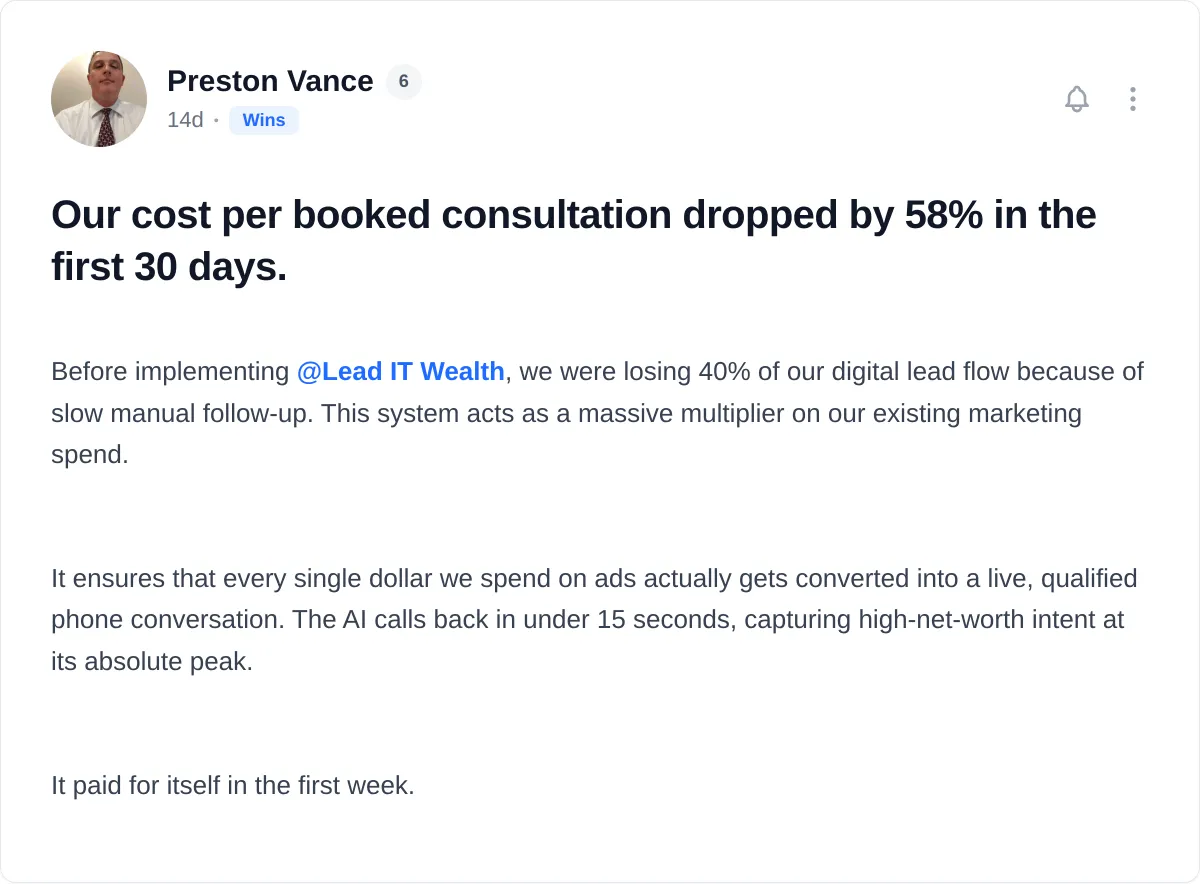Click the "its absolute peak." line

point(152,661)
